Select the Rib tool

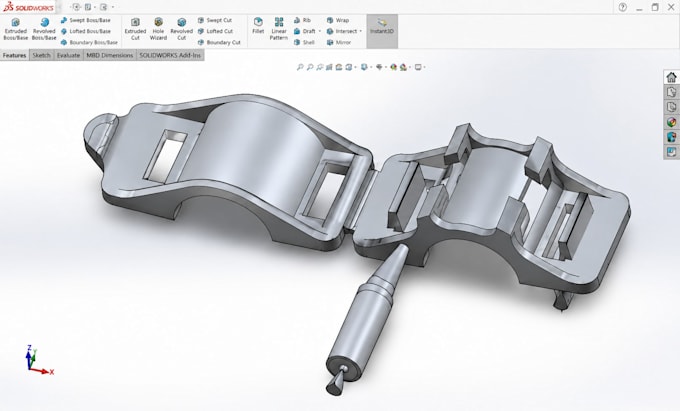click(x=302, y=20)
